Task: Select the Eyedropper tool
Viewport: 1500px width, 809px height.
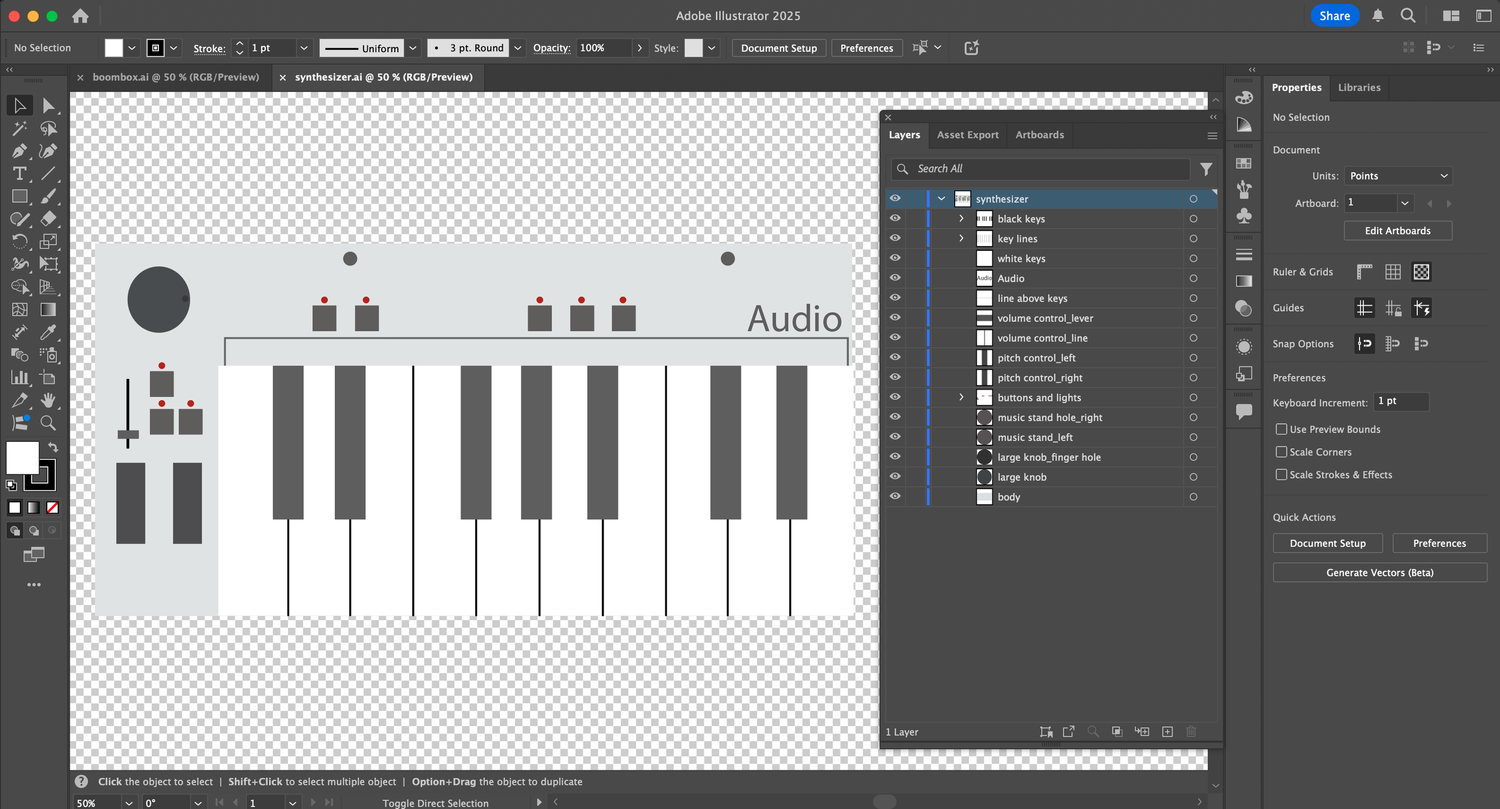Action: coord(48,332)
